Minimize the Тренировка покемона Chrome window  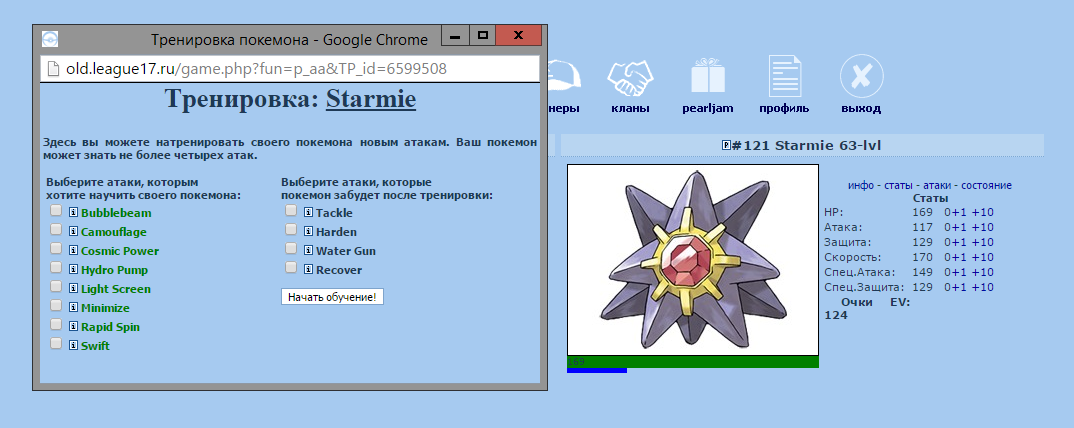point(455,35)
